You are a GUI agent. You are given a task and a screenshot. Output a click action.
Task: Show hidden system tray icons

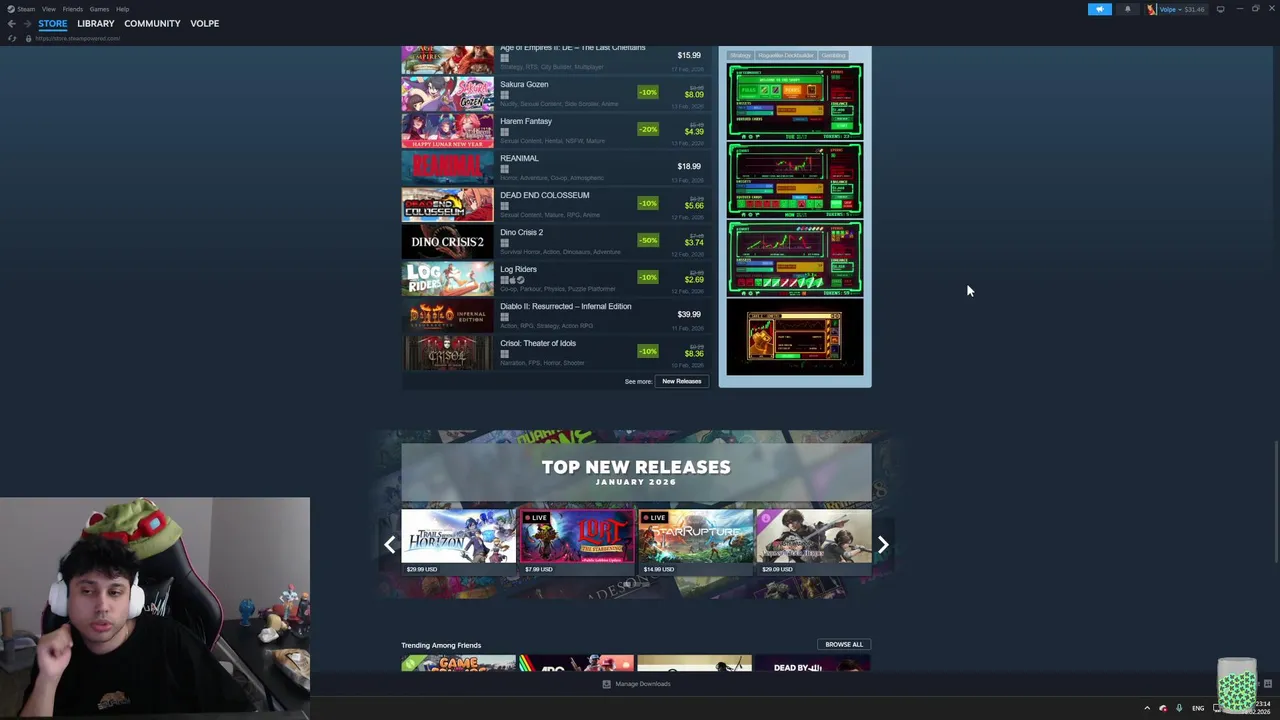pos(1147,708)
